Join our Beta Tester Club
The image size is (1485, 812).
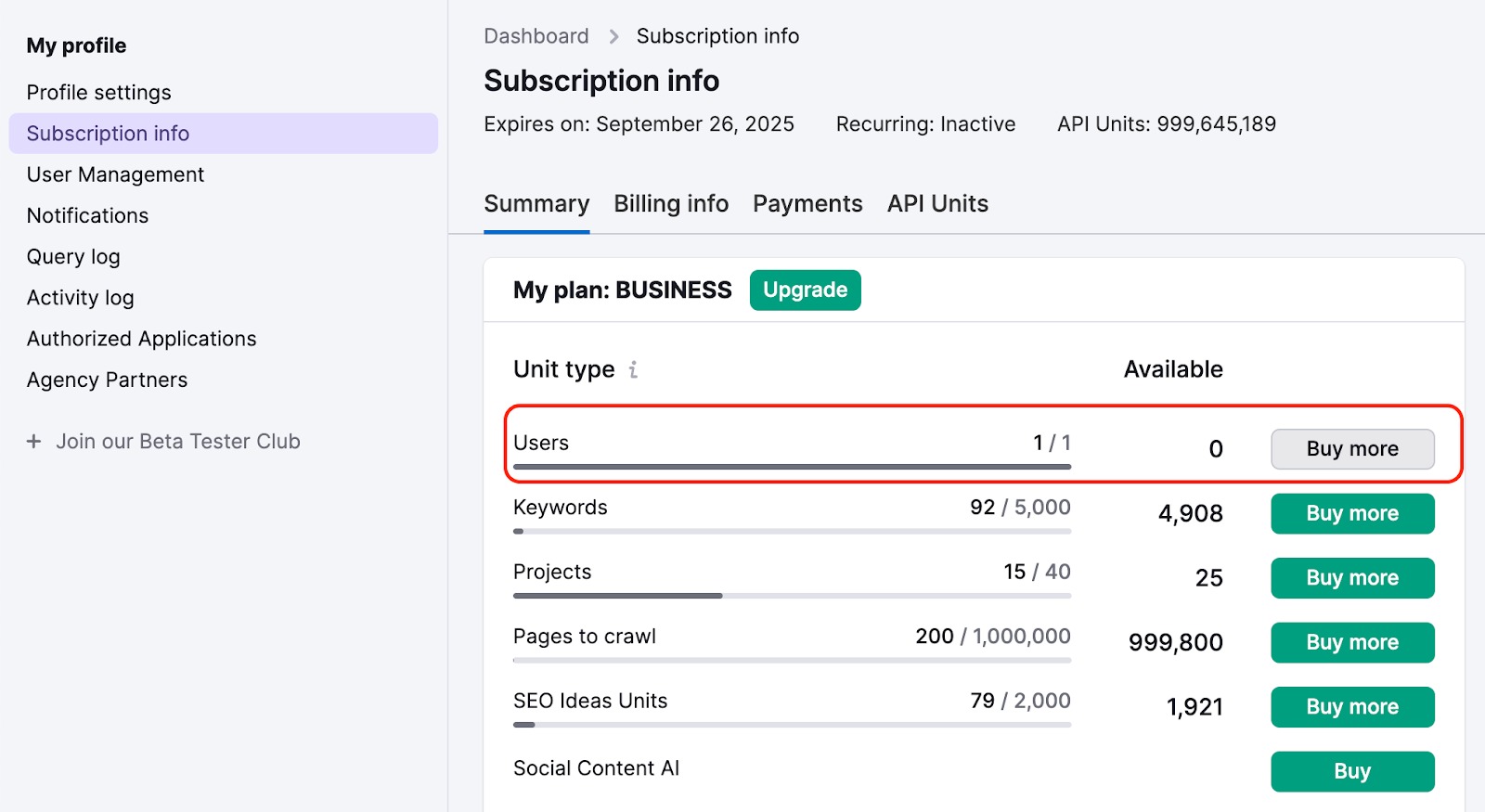[x=177, y=442]
